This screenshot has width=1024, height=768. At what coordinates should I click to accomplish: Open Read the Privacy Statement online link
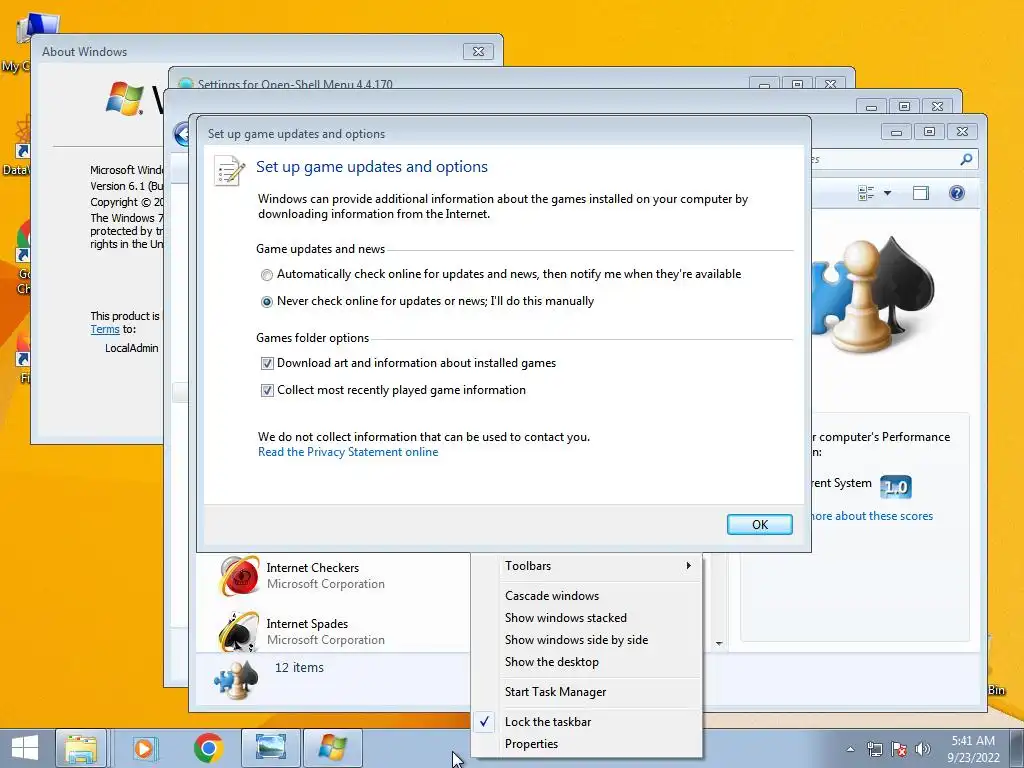(348, 452)
